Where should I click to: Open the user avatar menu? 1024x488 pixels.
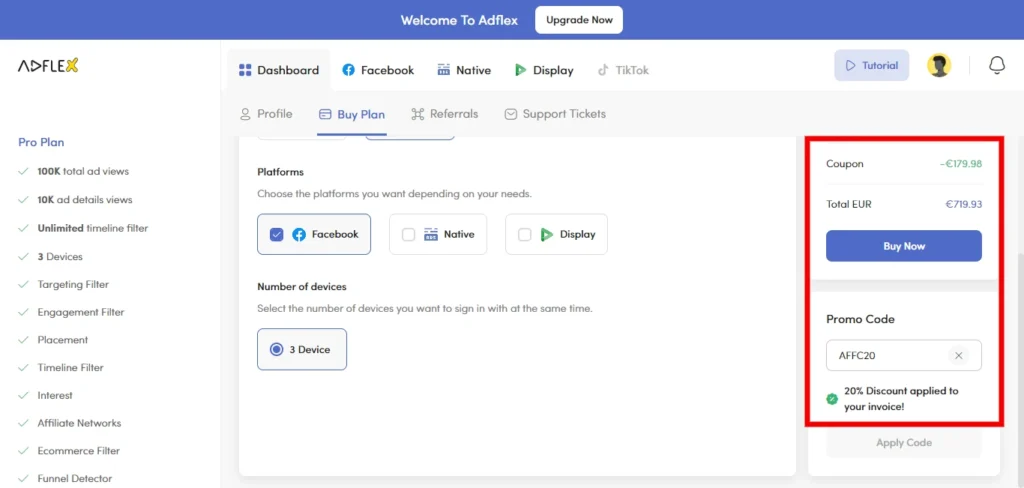coord(939,65)
